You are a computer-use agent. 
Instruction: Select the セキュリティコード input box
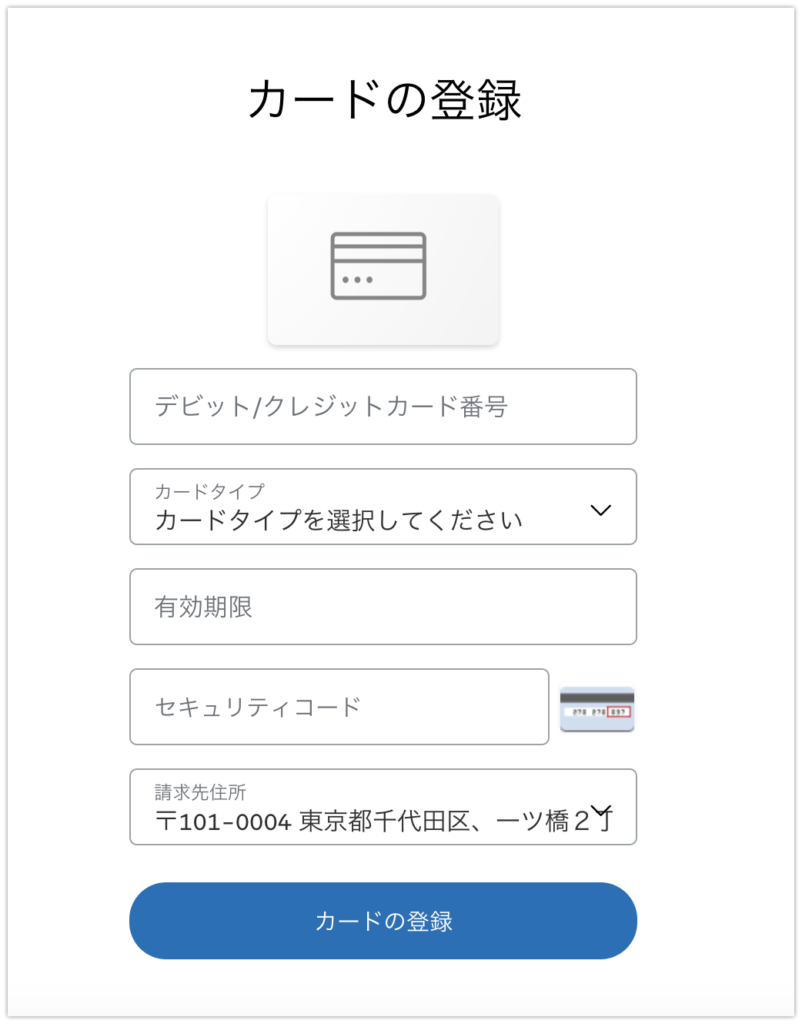click(339, 707)
